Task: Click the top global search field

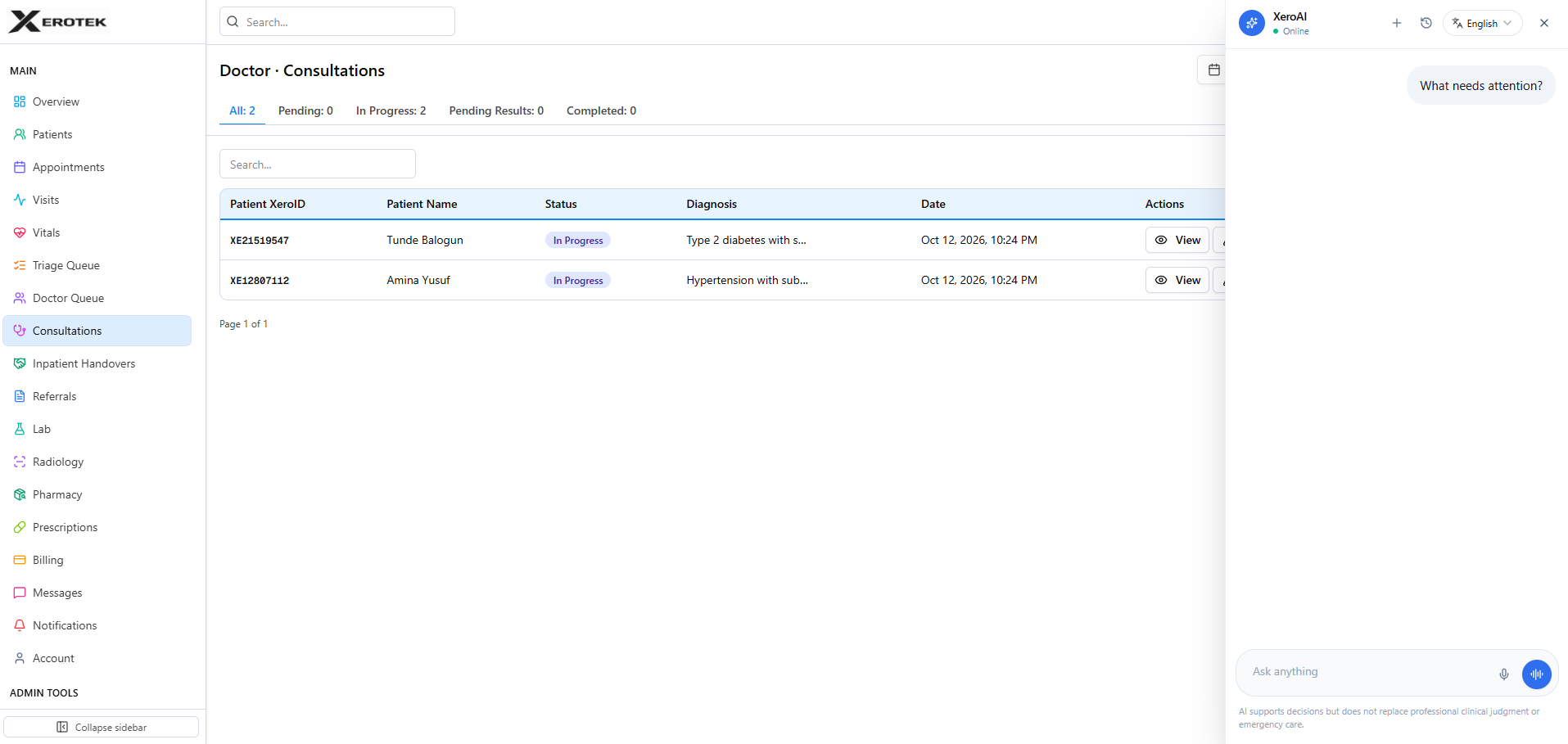Action: 337,21
